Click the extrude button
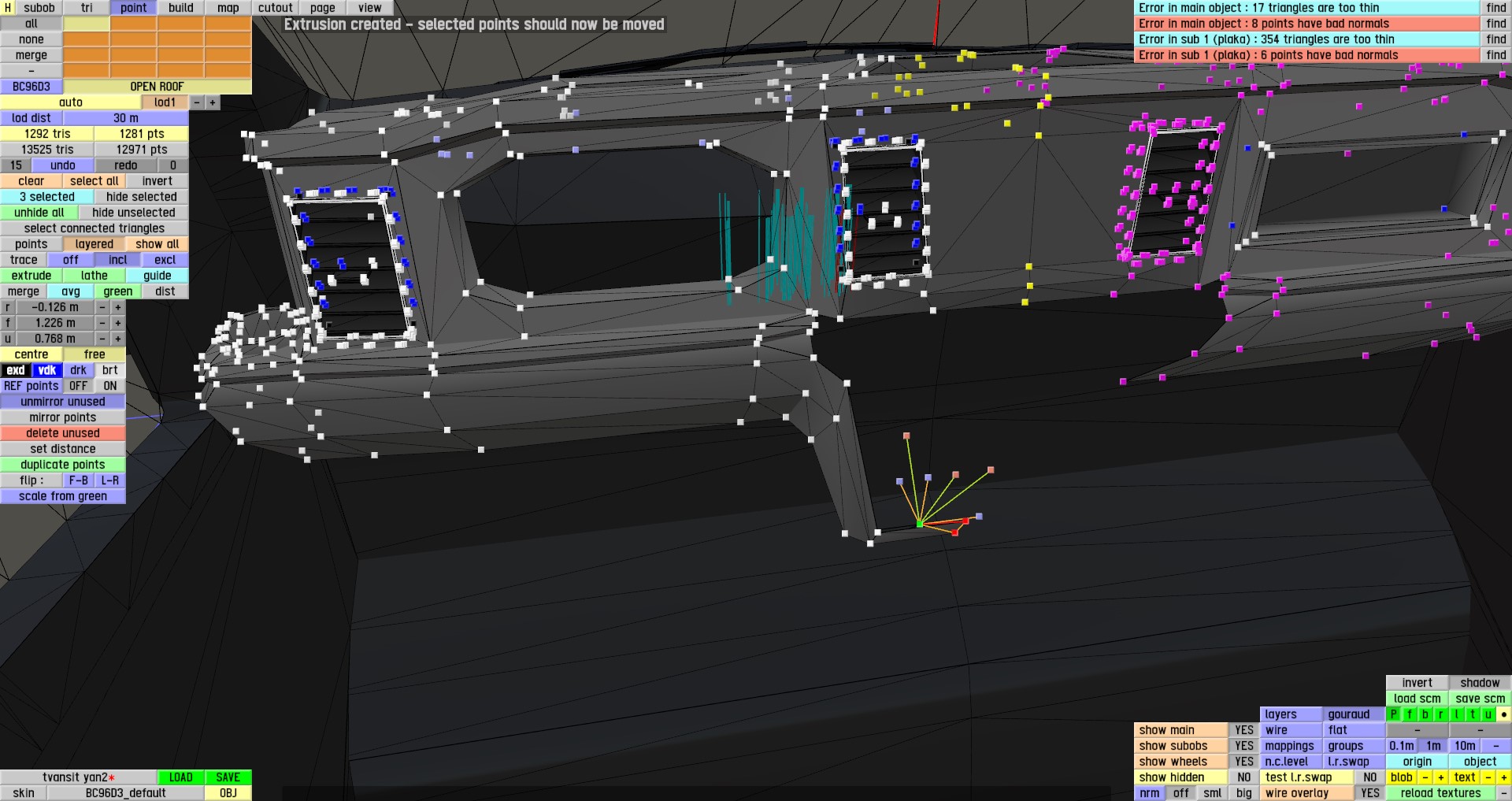 pos(31,276)
